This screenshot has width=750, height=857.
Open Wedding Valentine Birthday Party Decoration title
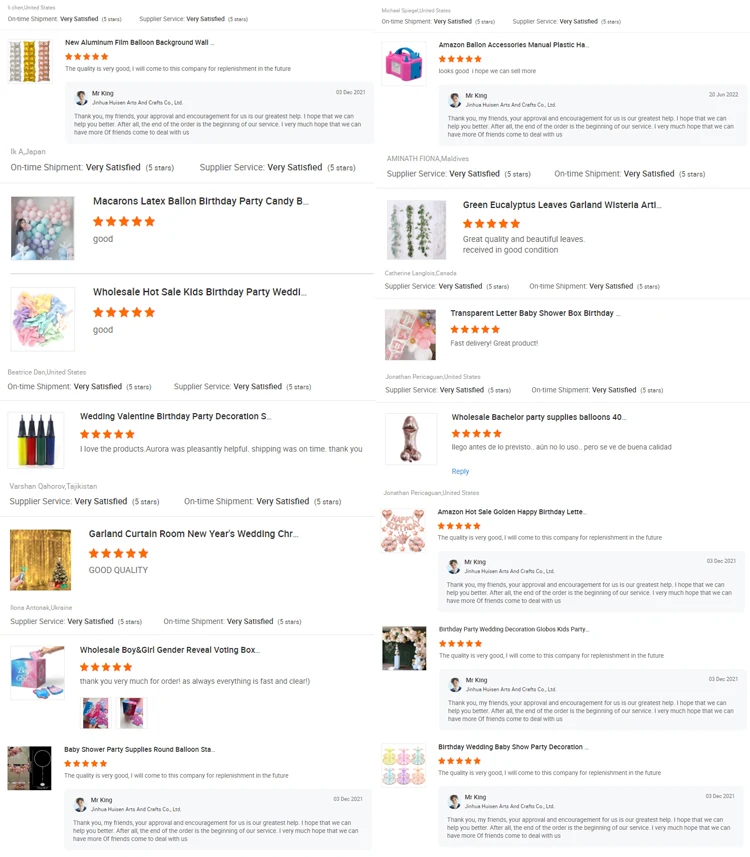pos(175,416)
